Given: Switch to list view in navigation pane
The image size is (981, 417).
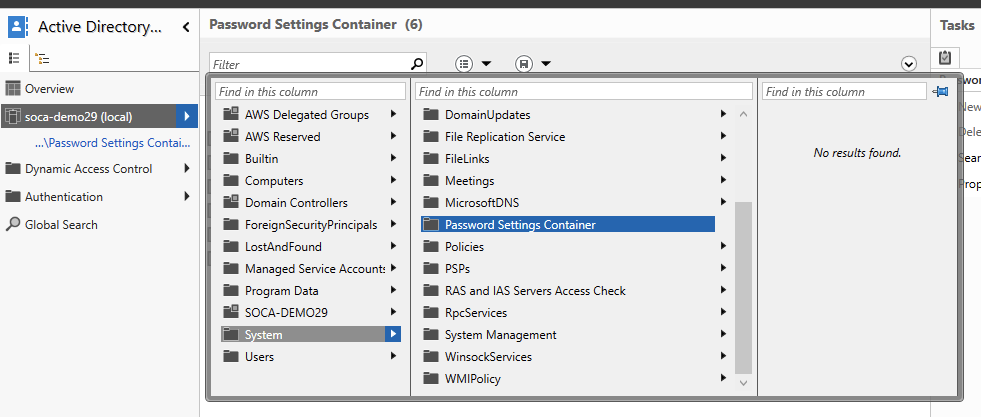Looking at the screenshot, I should (14, 58).
